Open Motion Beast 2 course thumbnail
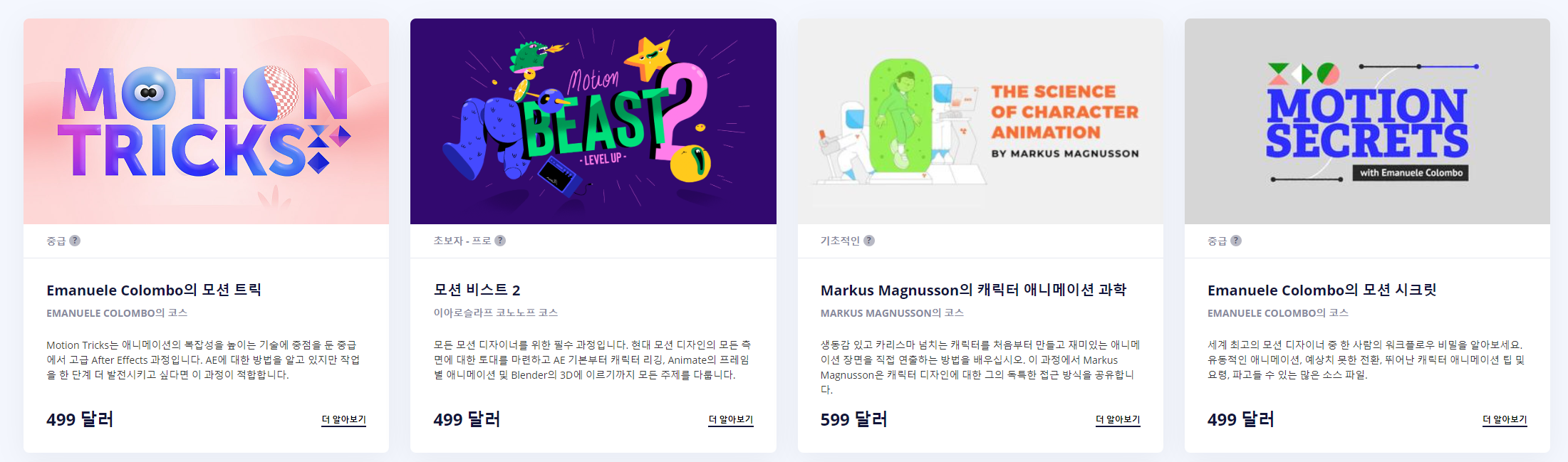 coord(593,121)
